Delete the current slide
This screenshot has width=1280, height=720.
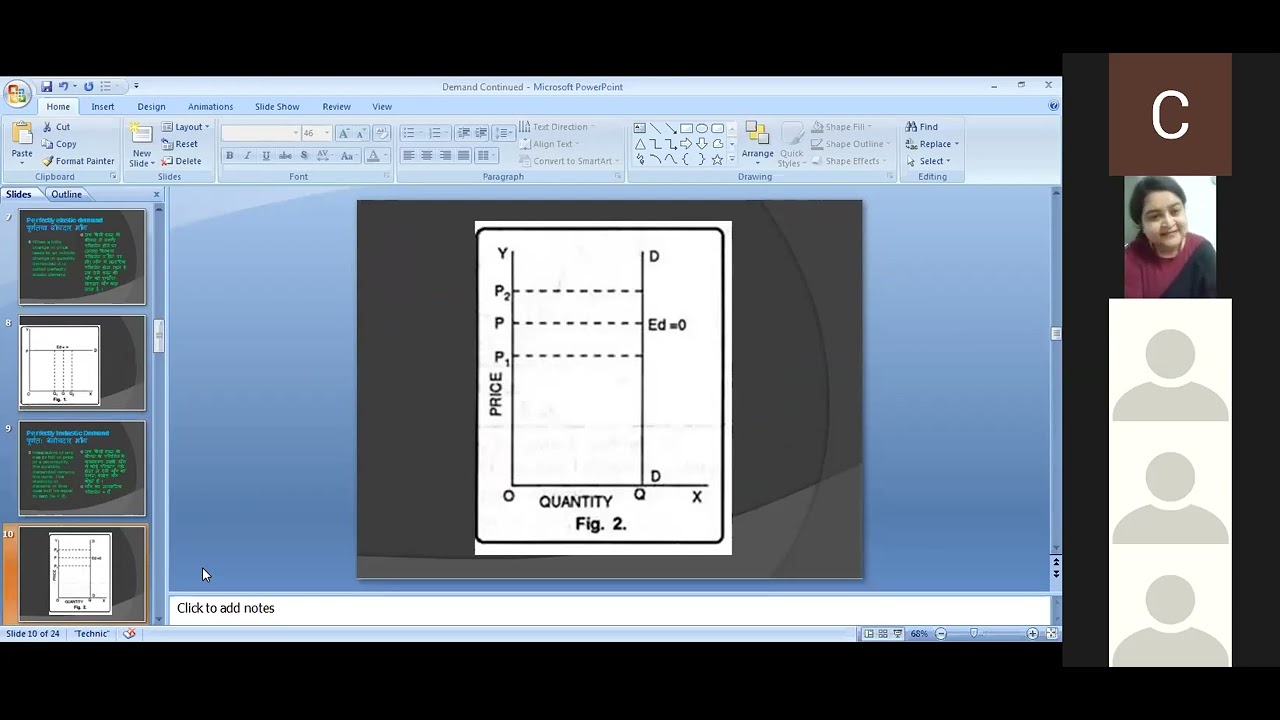point(181,161)
